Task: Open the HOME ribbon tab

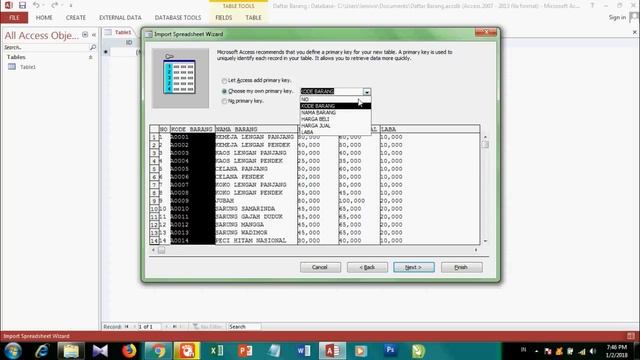Action: (x=44, y=18)
